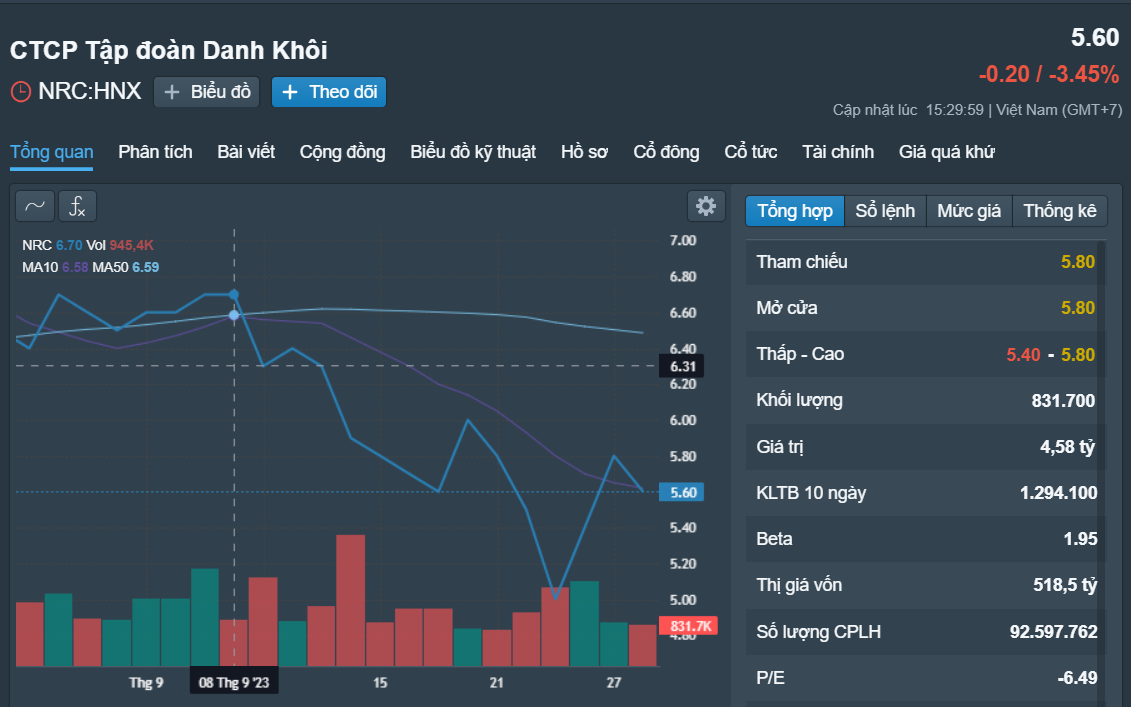Click the MA50 6.59 legend value

click(x=146, y=267)
